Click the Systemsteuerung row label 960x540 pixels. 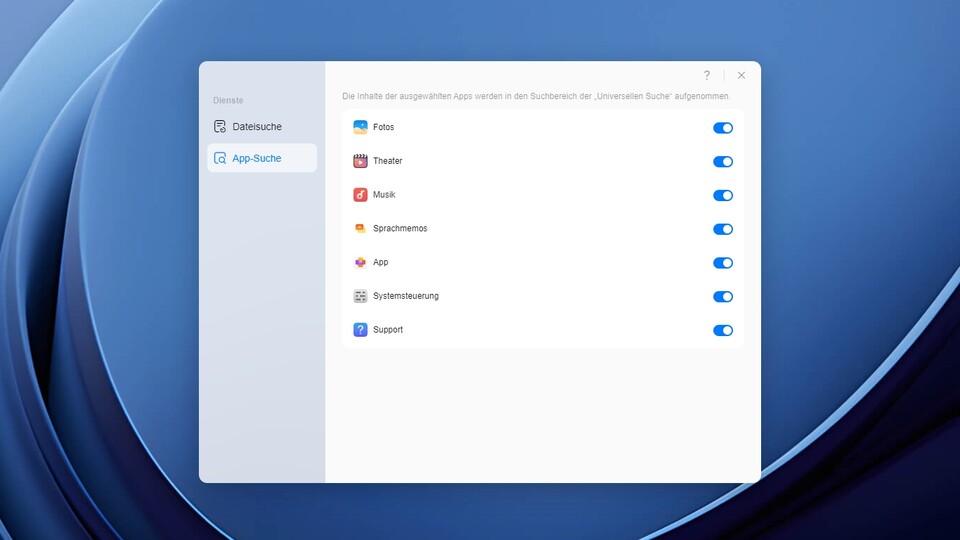(405, 296)
